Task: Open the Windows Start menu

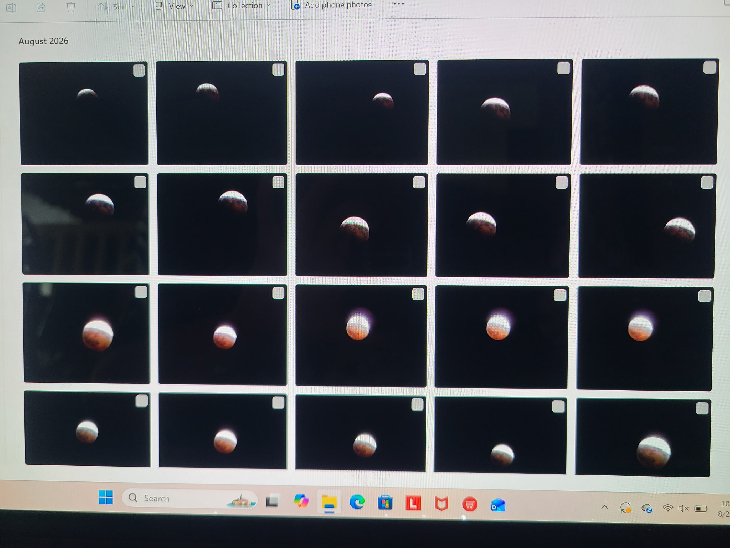Action: pyautogui.click(x=106, y=497)
